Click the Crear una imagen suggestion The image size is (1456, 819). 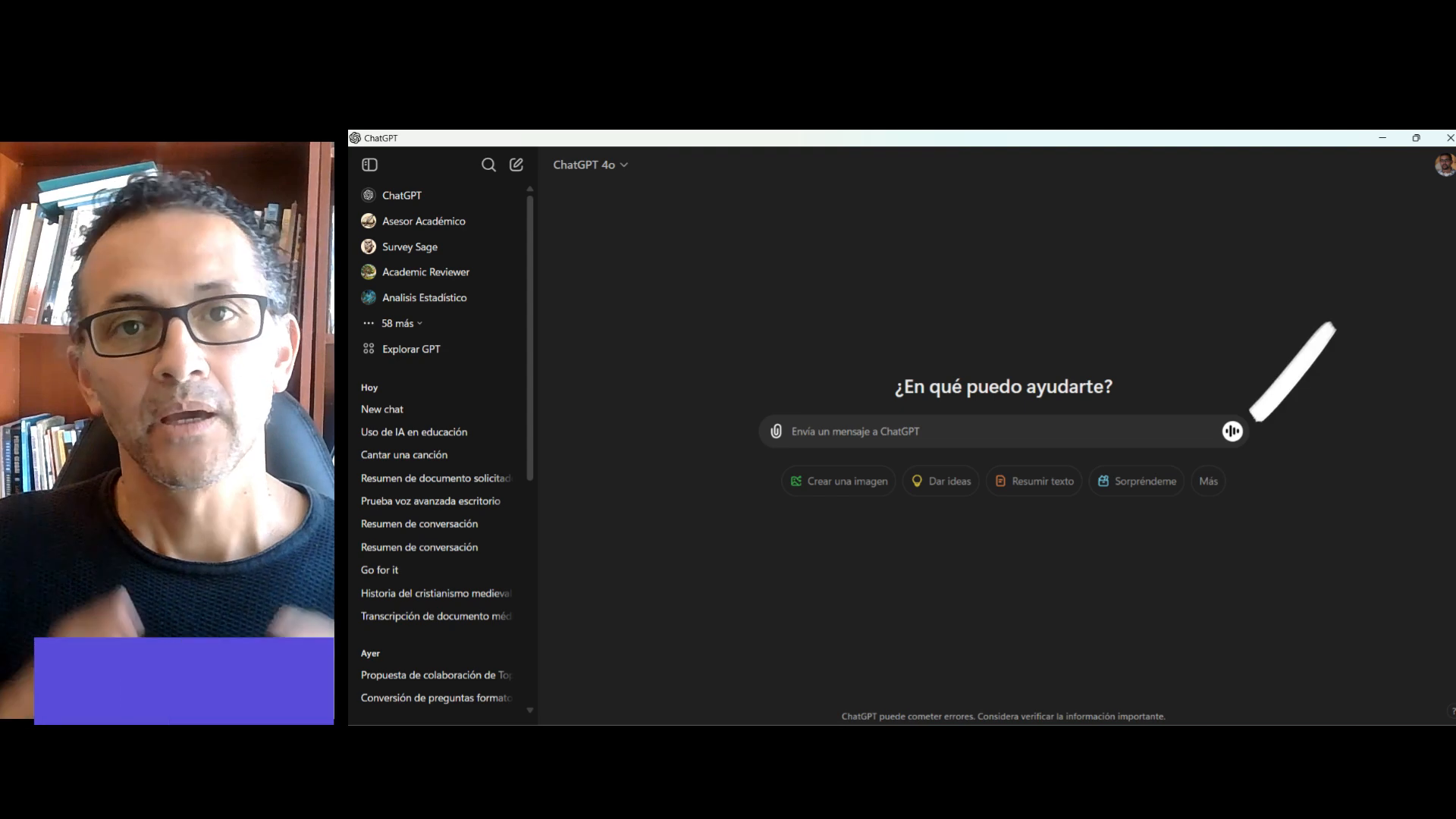point(839,481)
